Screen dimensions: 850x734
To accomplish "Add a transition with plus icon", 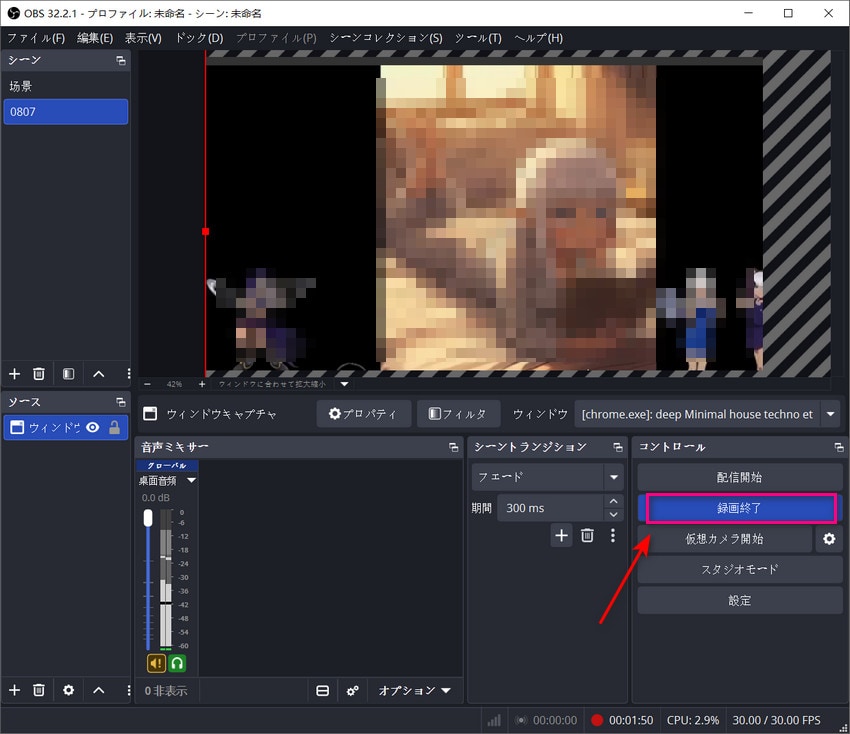I will [x=562, y=536].
